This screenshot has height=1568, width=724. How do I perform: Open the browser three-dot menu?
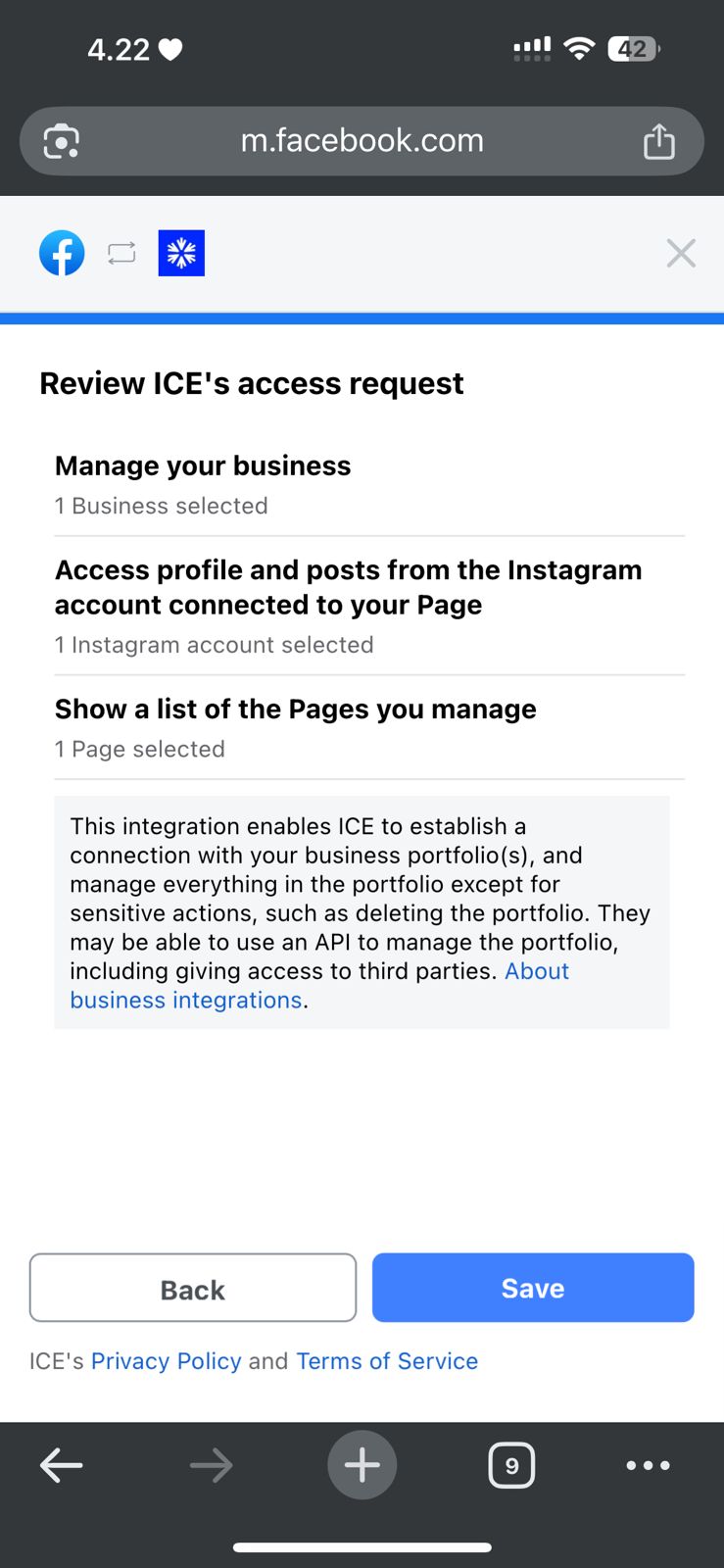click(648, 1465)
